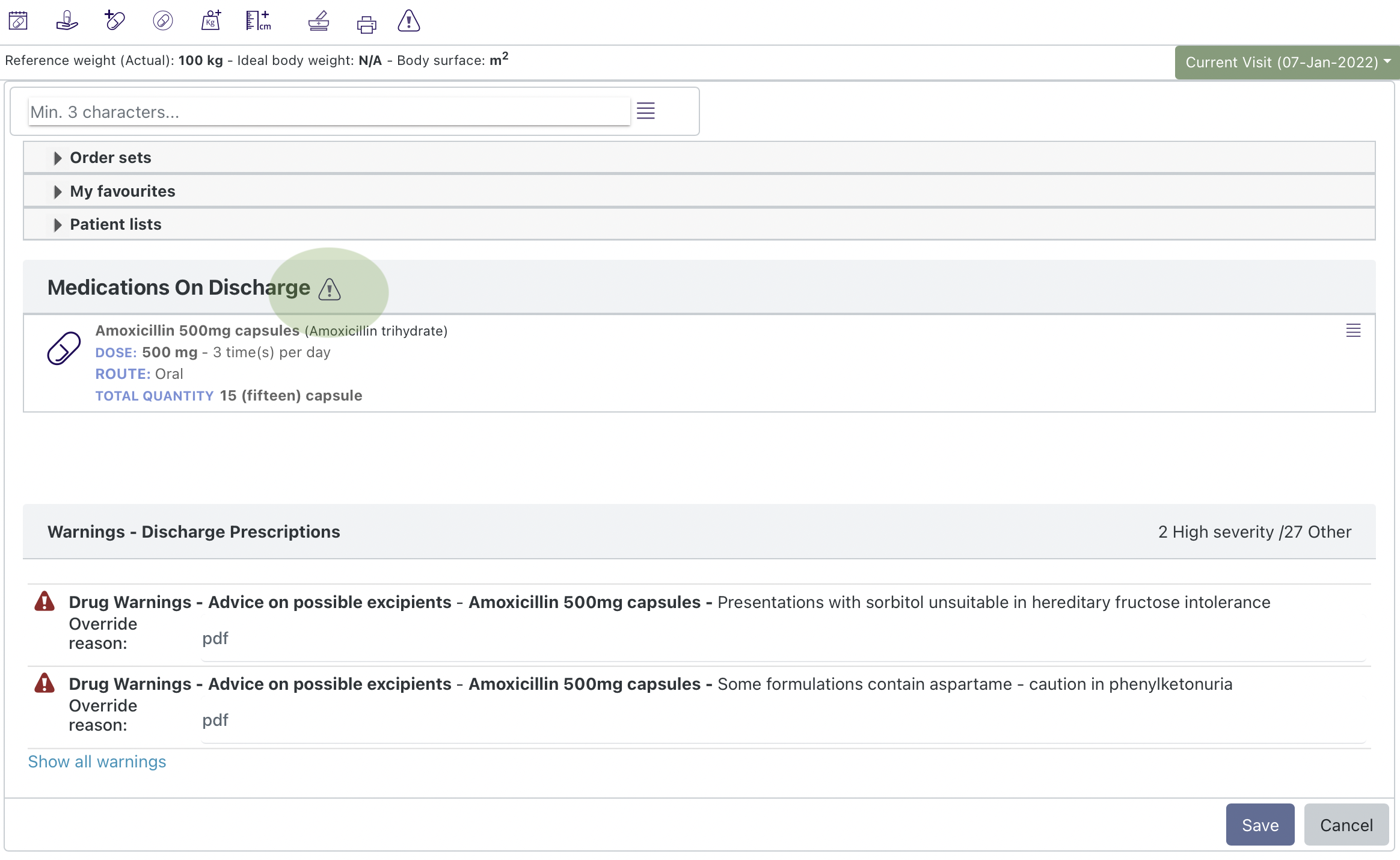Screen dimensions: 1400x860
Task: Open the list menu beside search box
Action: point(646,111)
